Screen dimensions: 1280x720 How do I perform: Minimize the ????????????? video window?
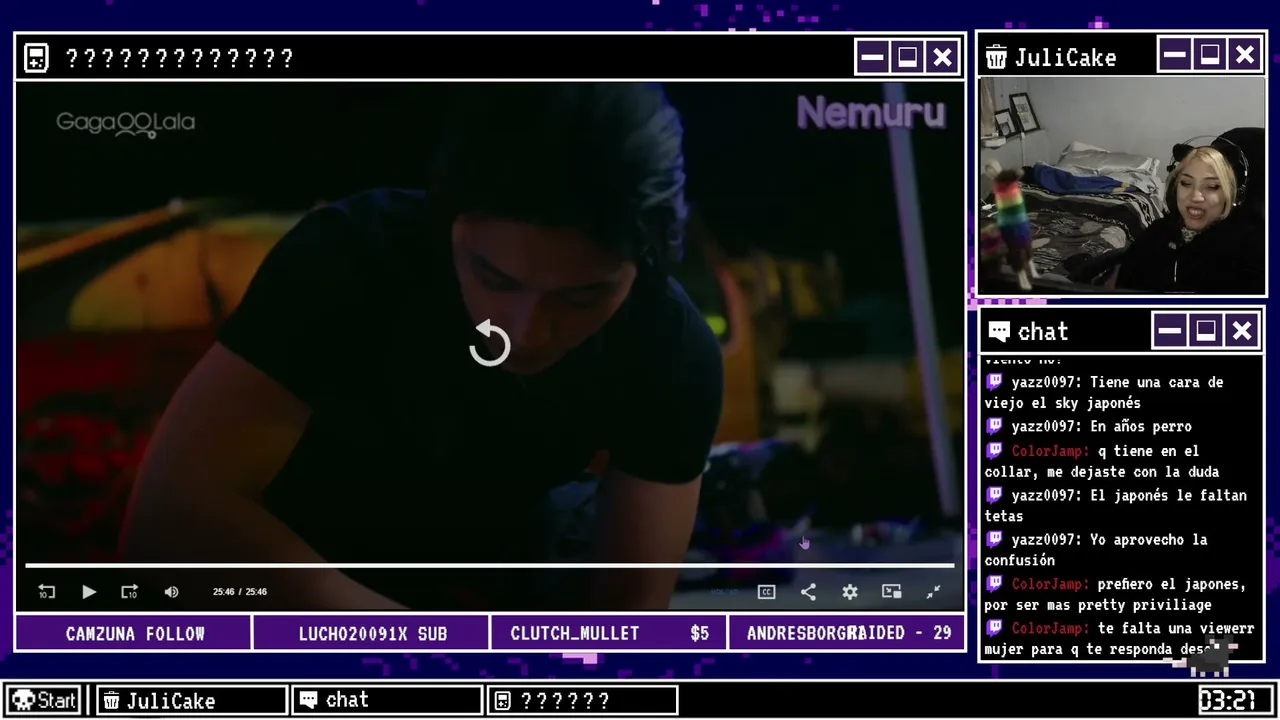[872, 58]
